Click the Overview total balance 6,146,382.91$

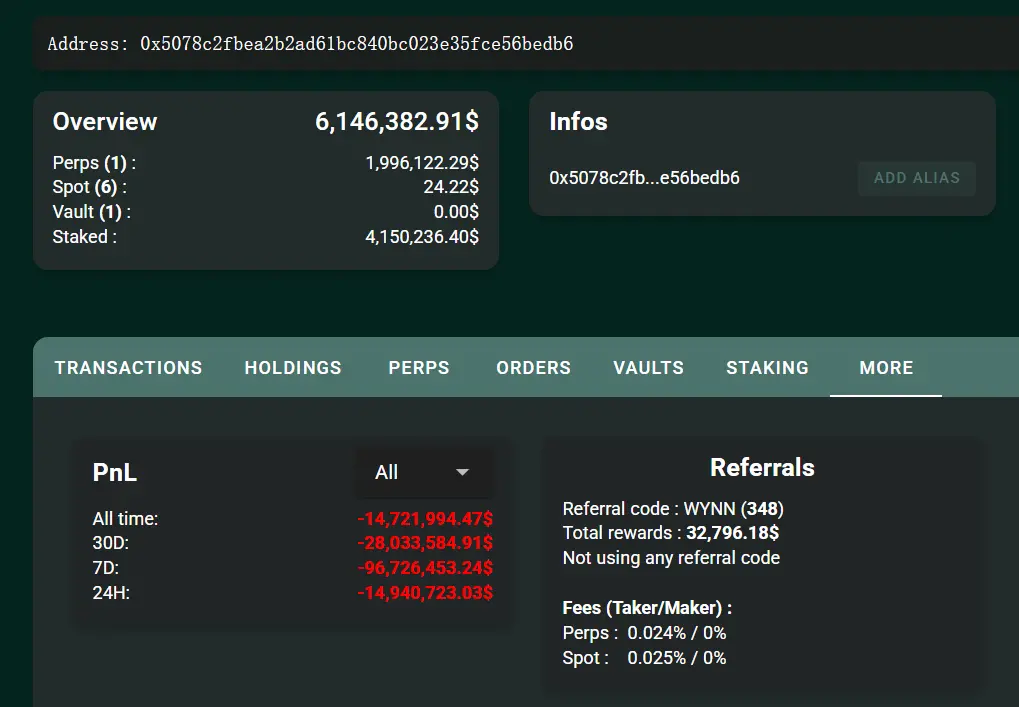397,122
